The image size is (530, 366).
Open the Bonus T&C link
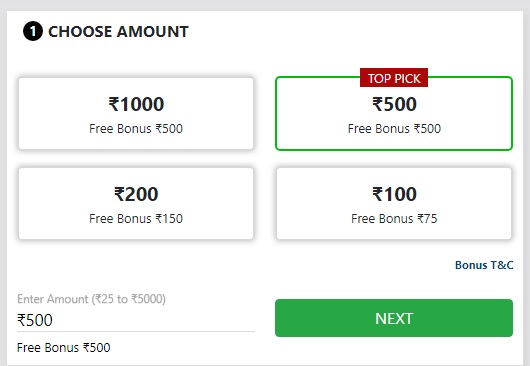click(x=484, y=265)
